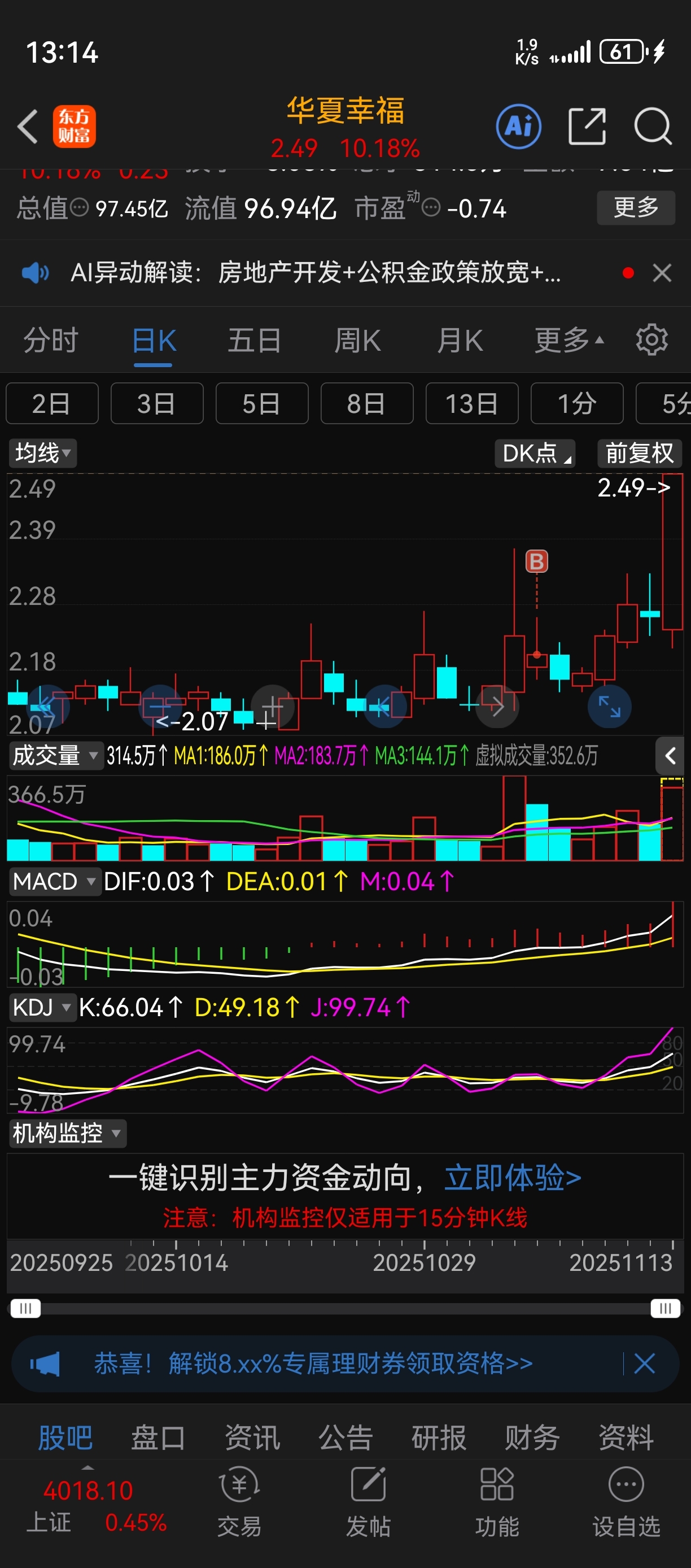This screenshot has height=1568, width=691.
Task: Select the 3日 period button
Action: pyautogui.click(x=157, y=403)
